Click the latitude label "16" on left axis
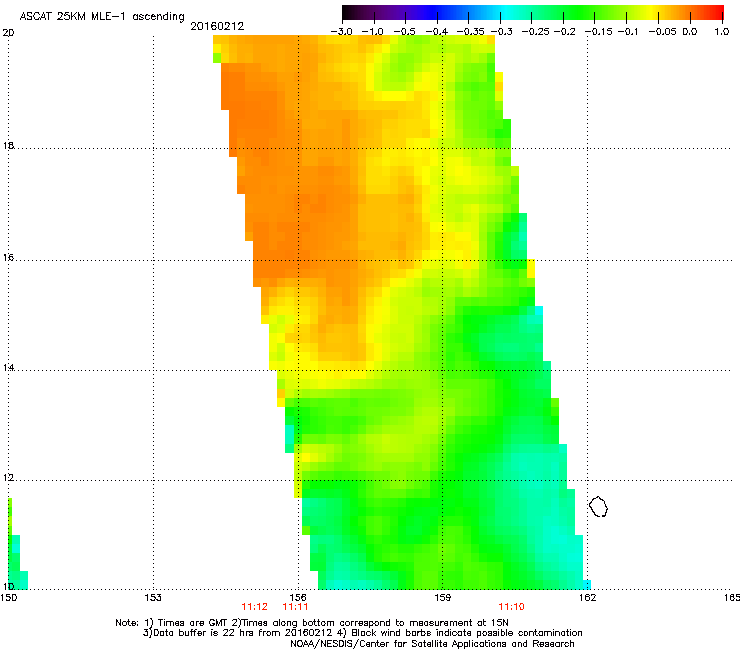Viewport: 740px width, 650px height. [x=8, y=258]
